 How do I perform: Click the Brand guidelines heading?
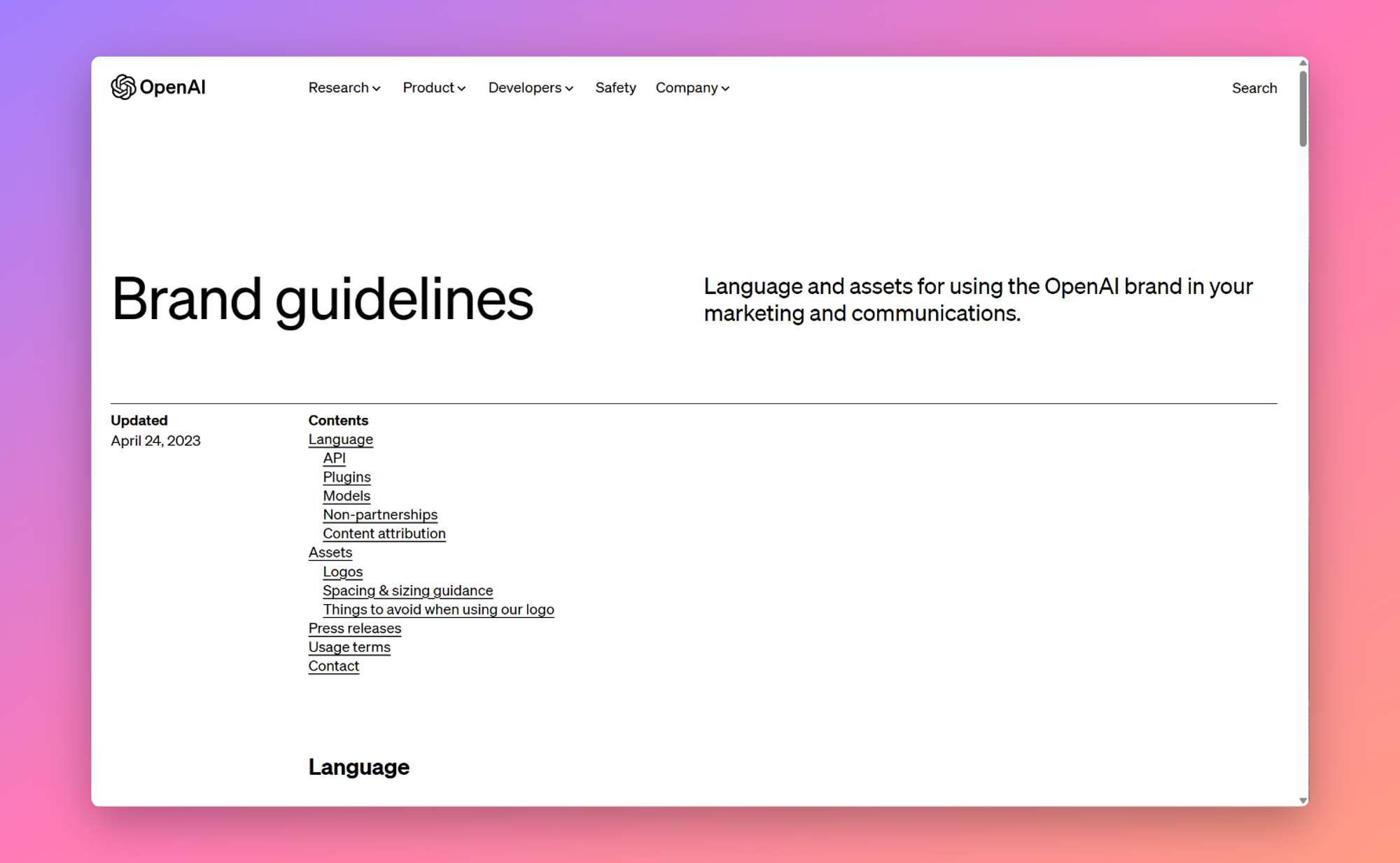[322, 300]
